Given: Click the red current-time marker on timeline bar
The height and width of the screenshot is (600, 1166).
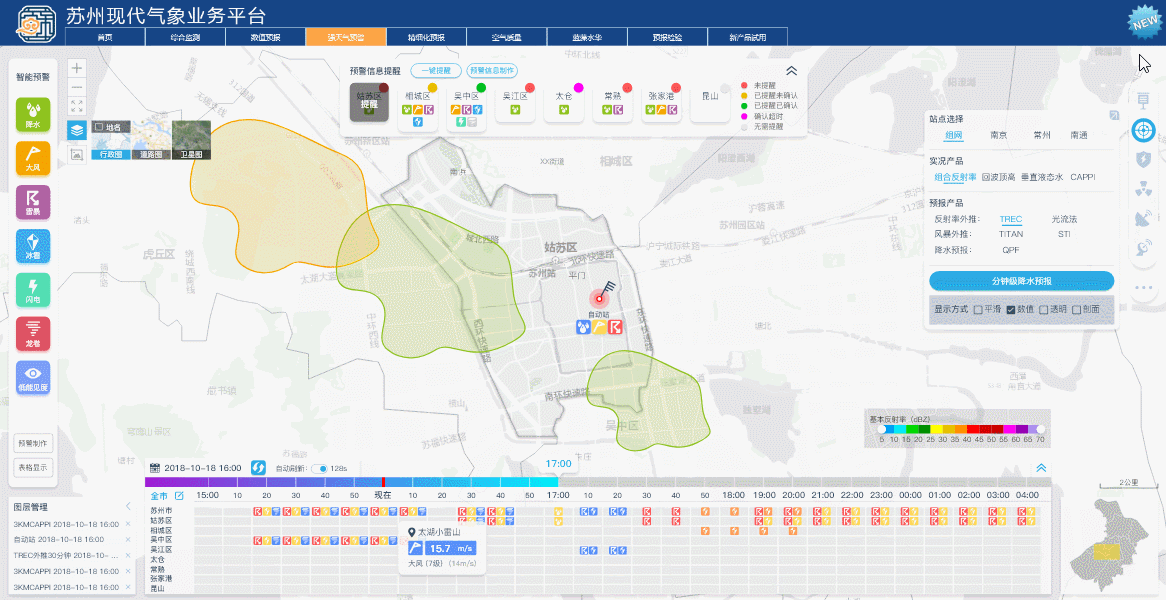Looking at the screenshot, I should click(x=383, y=482).
